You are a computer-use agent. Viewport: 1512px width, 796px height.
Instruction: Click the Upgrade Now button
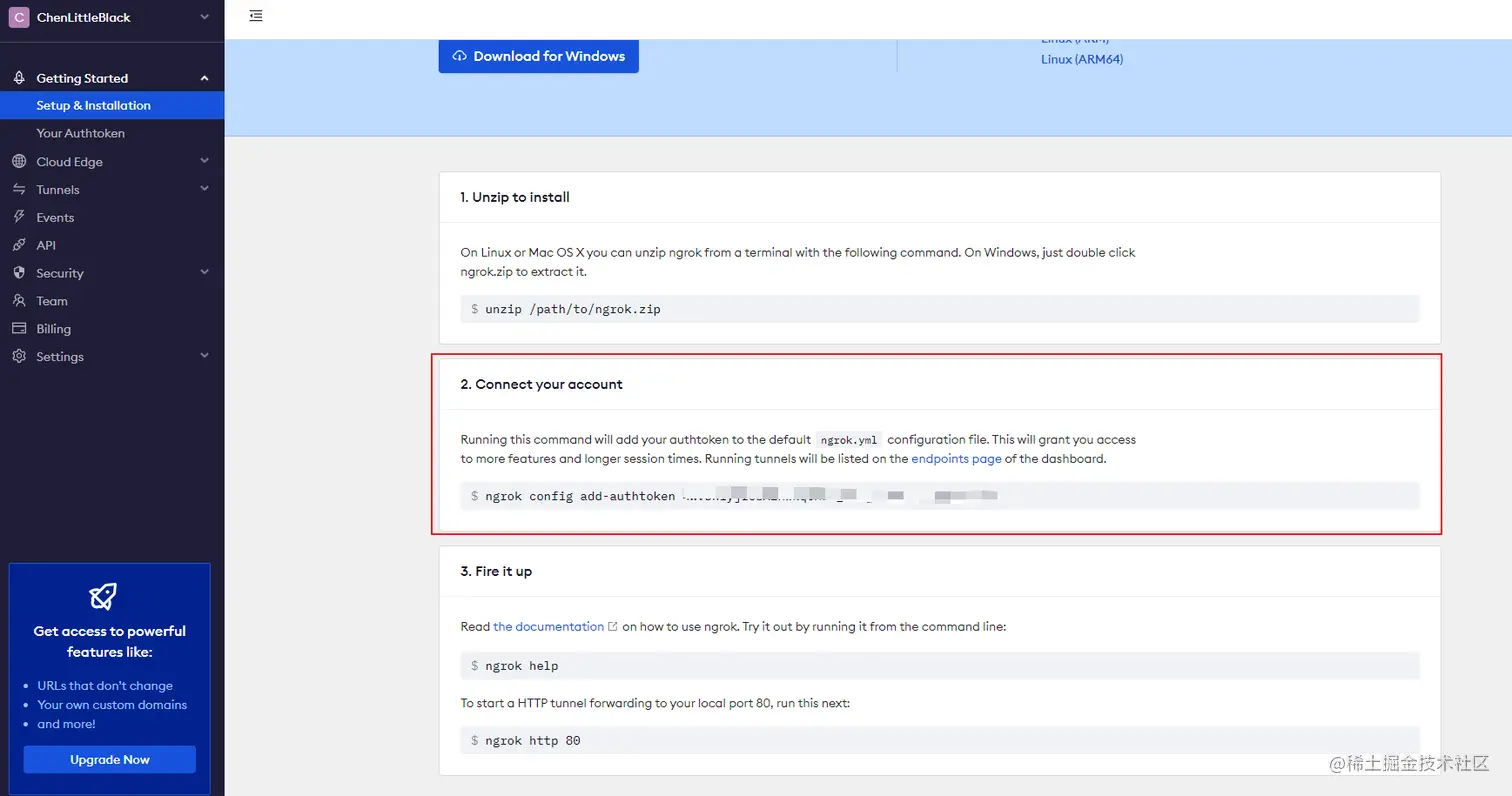tap(110, 759)
